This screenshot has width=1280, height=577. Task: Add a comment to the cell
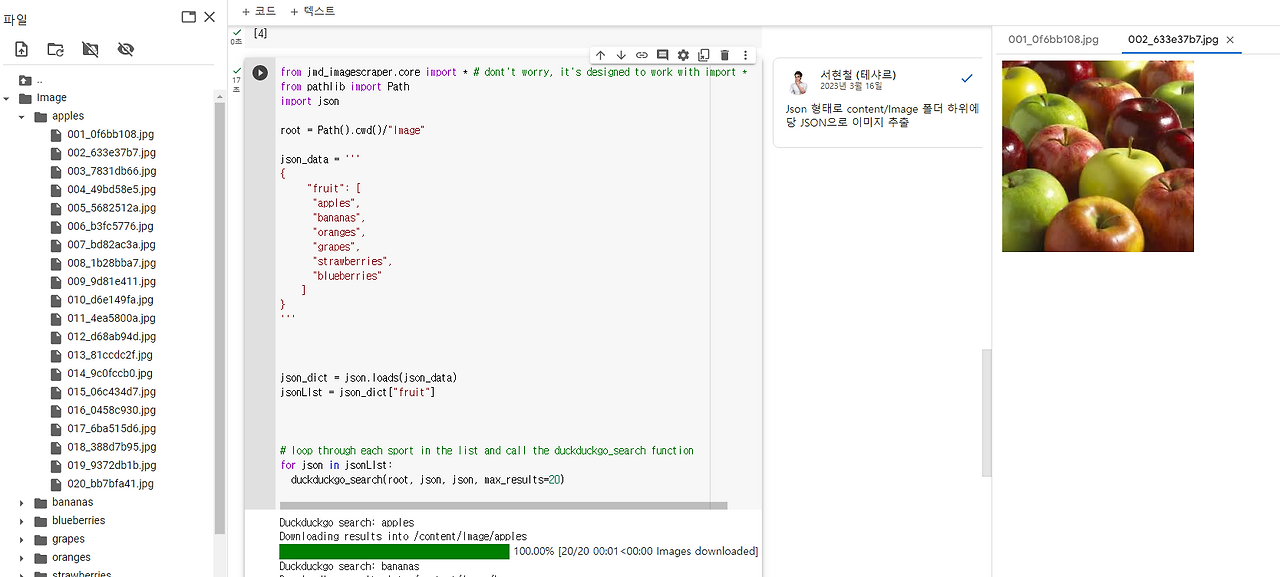click(661, 56)
